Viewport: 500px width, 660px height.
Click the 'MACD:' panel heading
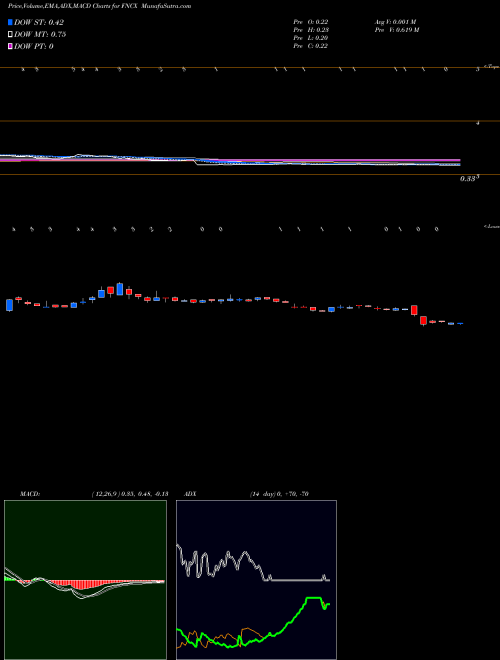pos(30,494)
